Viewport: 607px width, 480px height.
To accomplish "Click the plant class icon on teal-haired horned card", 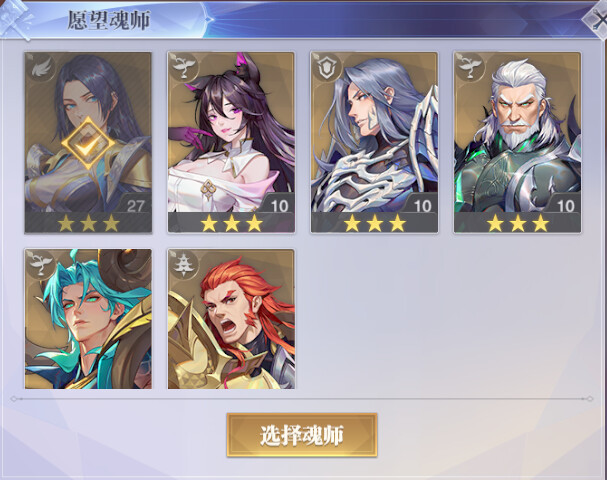I will [40, 264].
